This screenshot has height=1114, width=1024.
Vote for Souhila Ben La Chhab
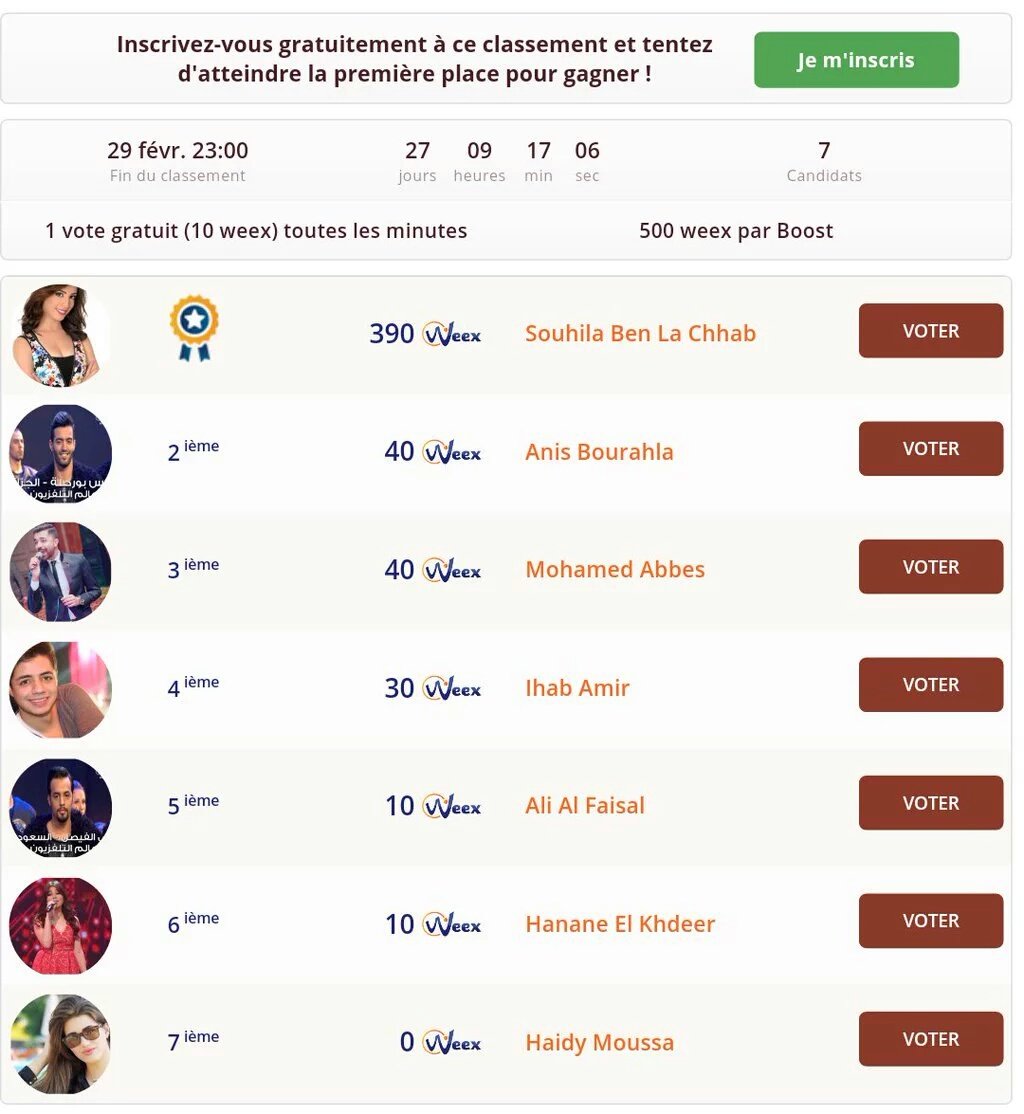pyautogui.click(x=931, y=330)
